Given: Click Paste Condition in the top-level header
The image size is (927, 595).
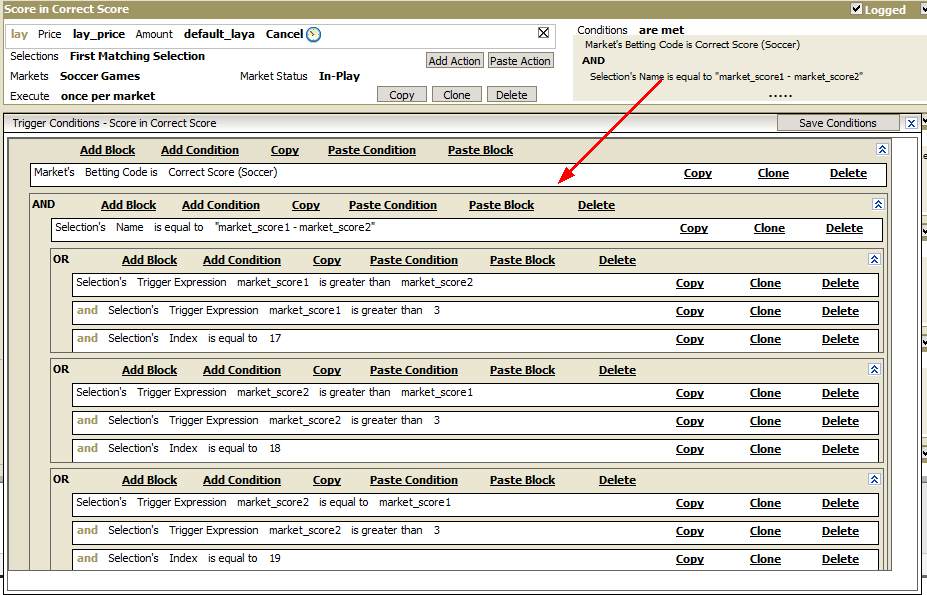Looking at the screenshot, I should tap(372, 150).
